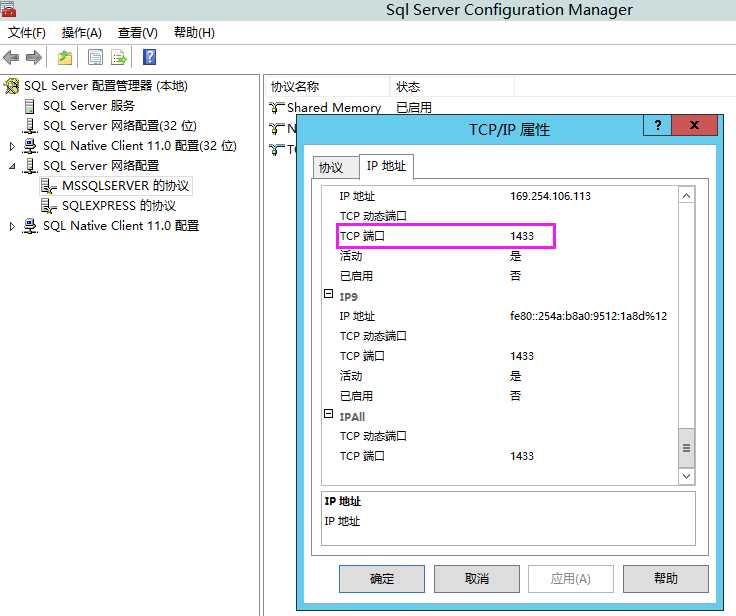736x616 pixels.
Task: Click the SQL Server 服务 icon
Action: tap(30, 106)
